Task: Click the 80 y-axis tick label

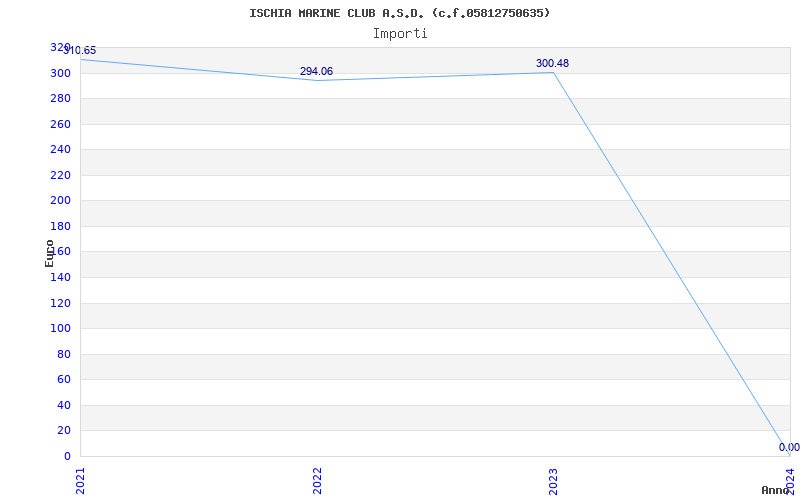Action: [64, 354]
